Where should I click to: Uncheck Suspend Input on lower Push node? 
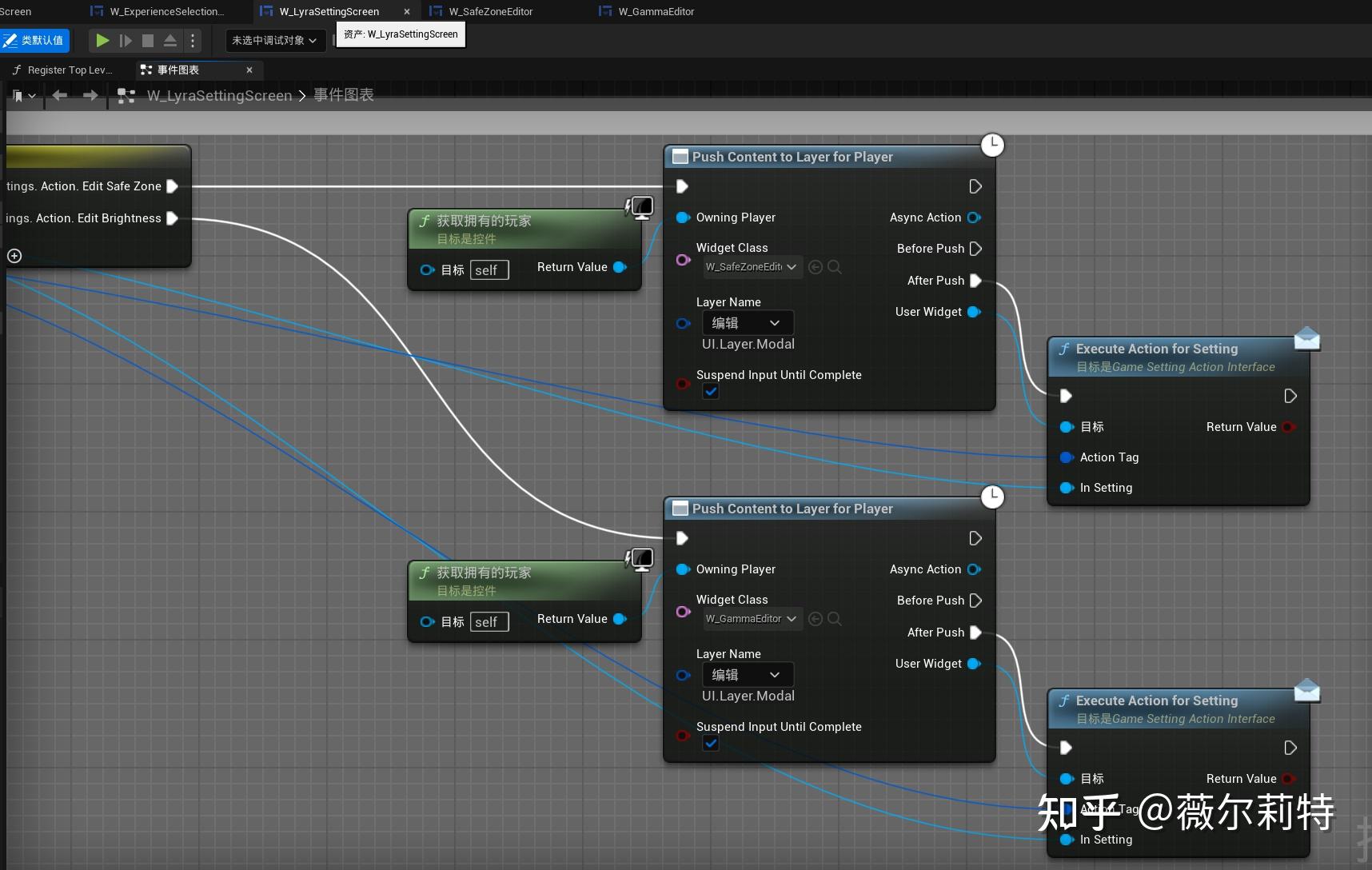(x=711, y=744)
